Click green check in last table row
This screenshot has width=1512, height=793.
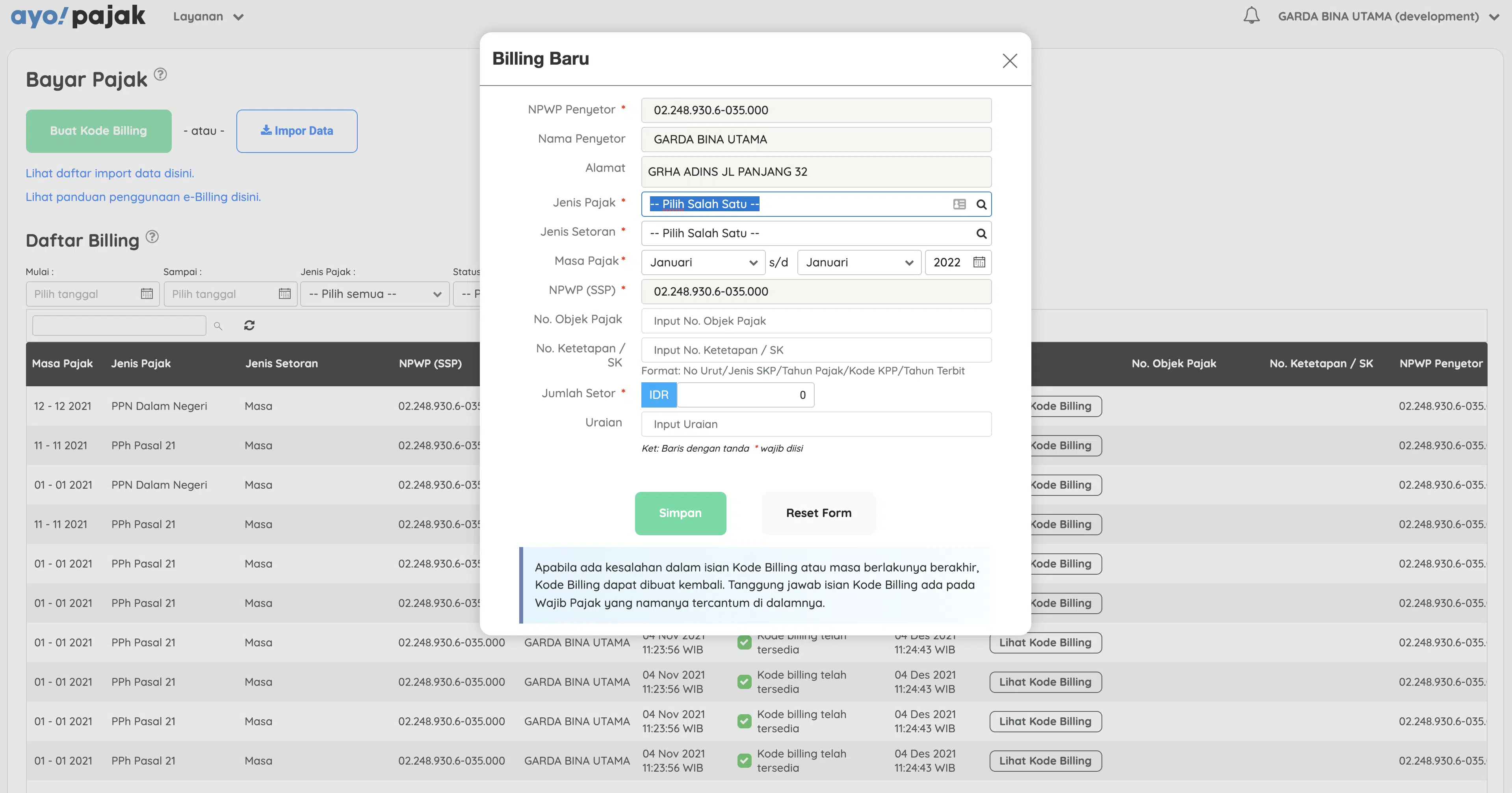744,761
